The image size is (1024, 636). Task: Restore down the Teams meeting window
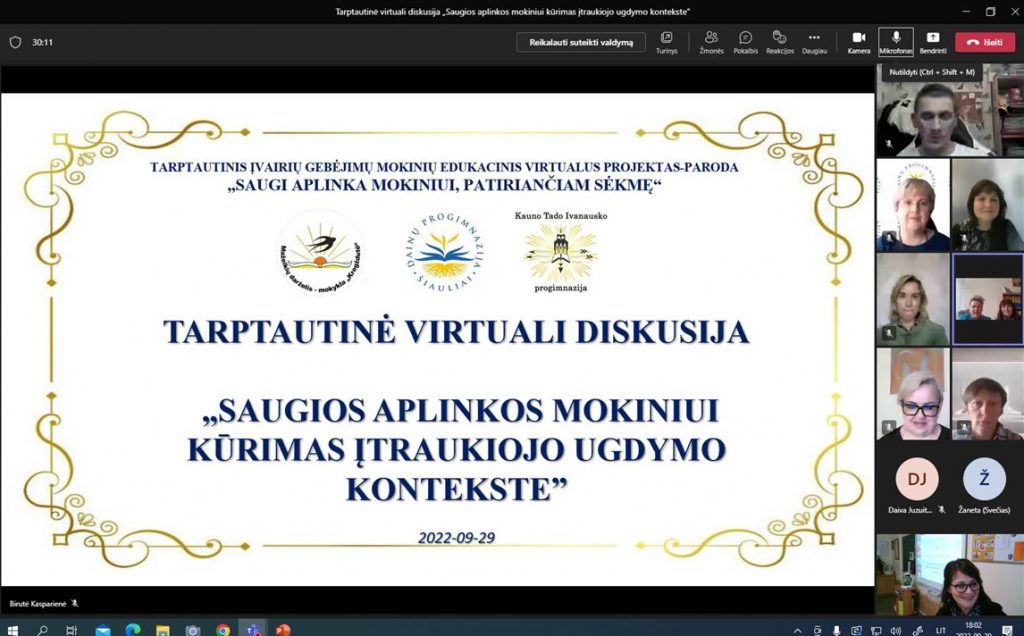point(991,12)
